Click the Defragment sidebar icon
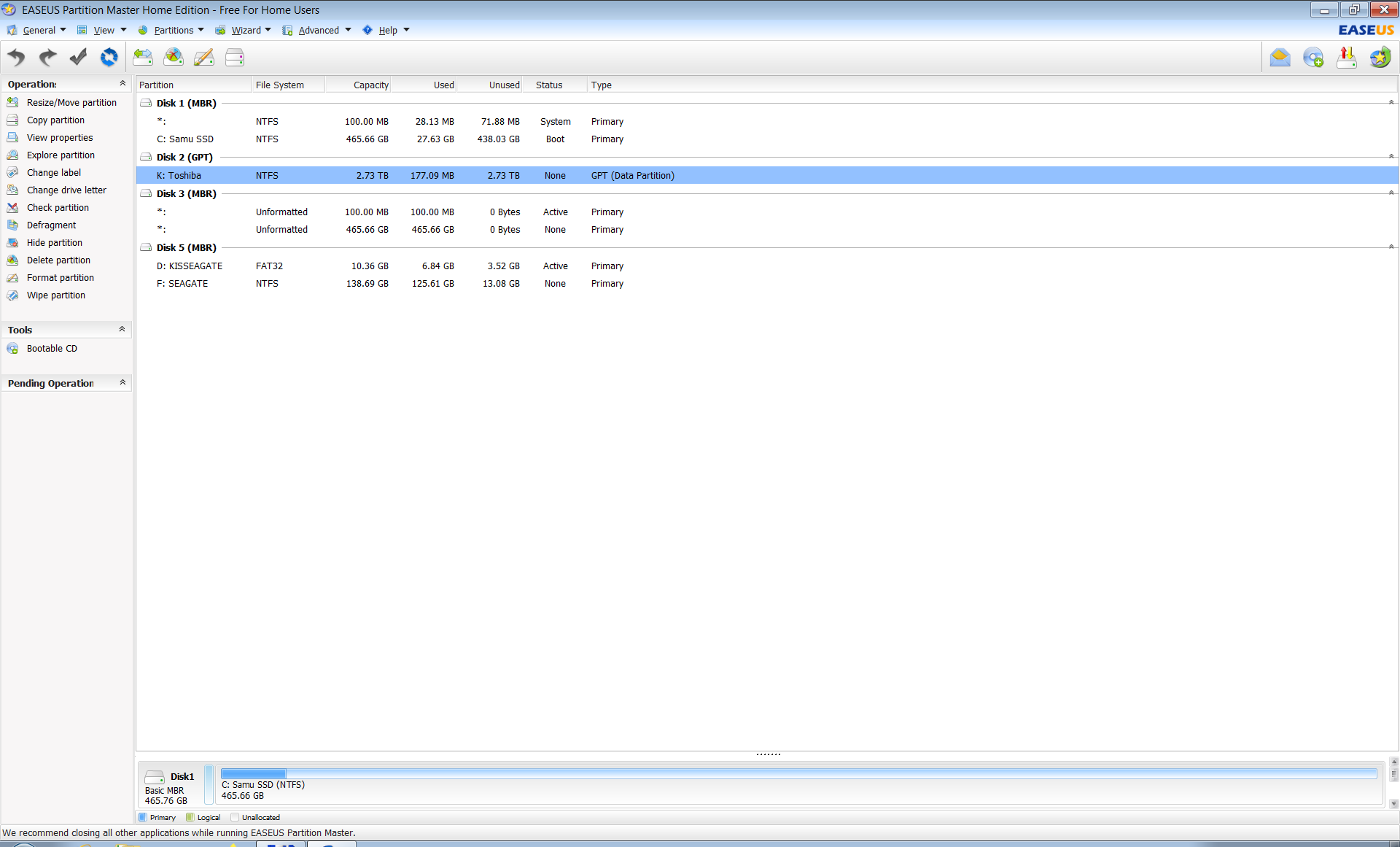The image size is (1400, 847). [12, 225]
